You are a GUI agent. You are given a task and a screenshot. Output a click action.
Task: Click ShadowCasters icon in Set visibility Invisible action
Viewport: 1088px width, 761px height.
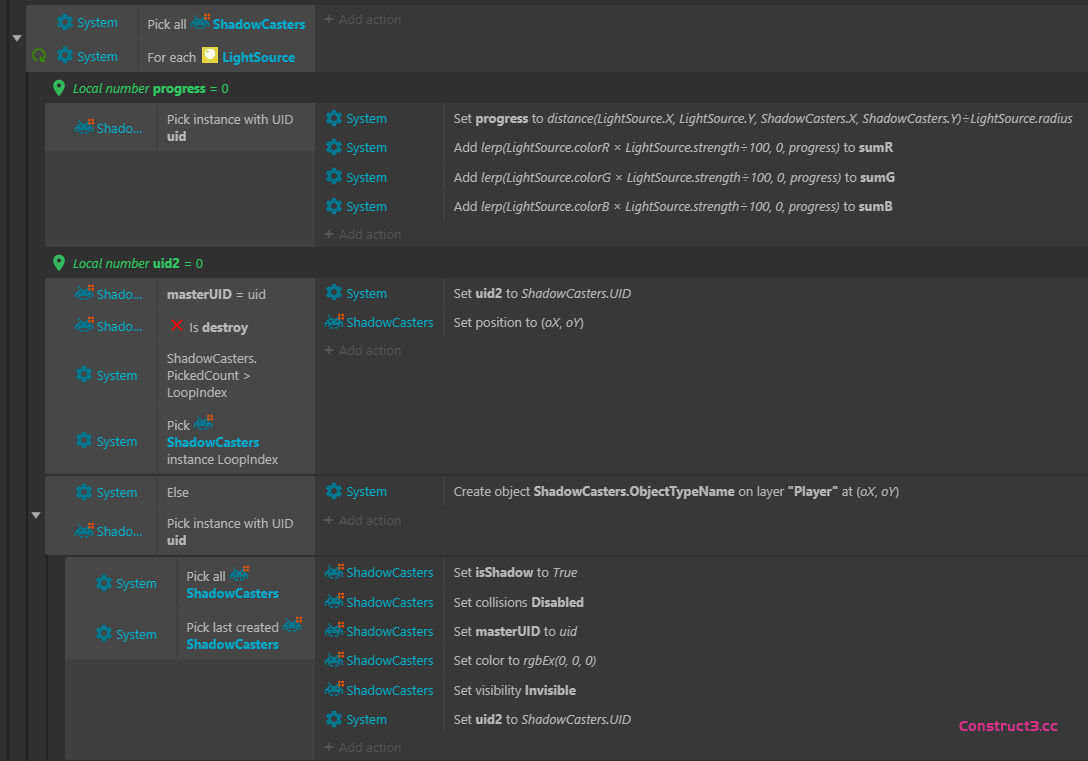point(334,690)
